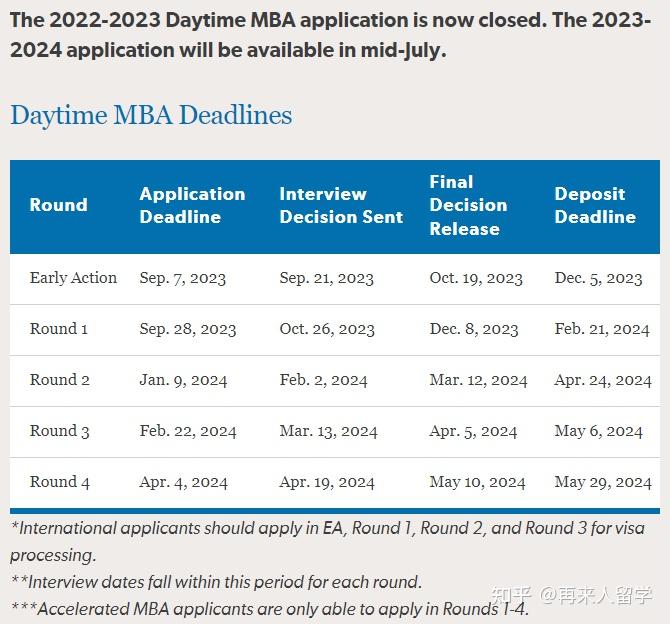Click the Daytime MBA Deadlines heading

[x=151, y=115]
